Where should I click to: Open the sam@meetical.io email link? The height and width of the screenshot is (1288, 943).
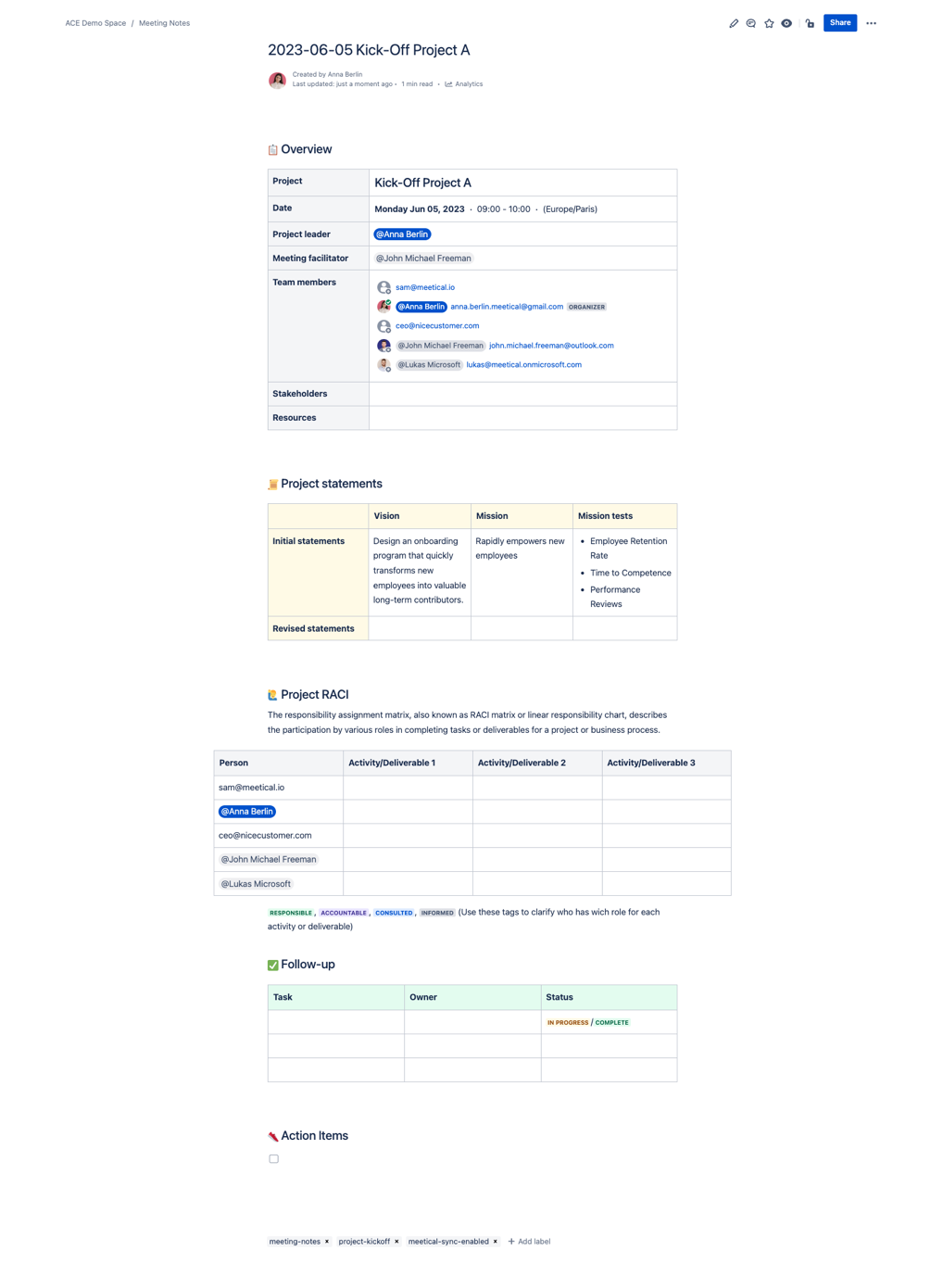point(424,287)
